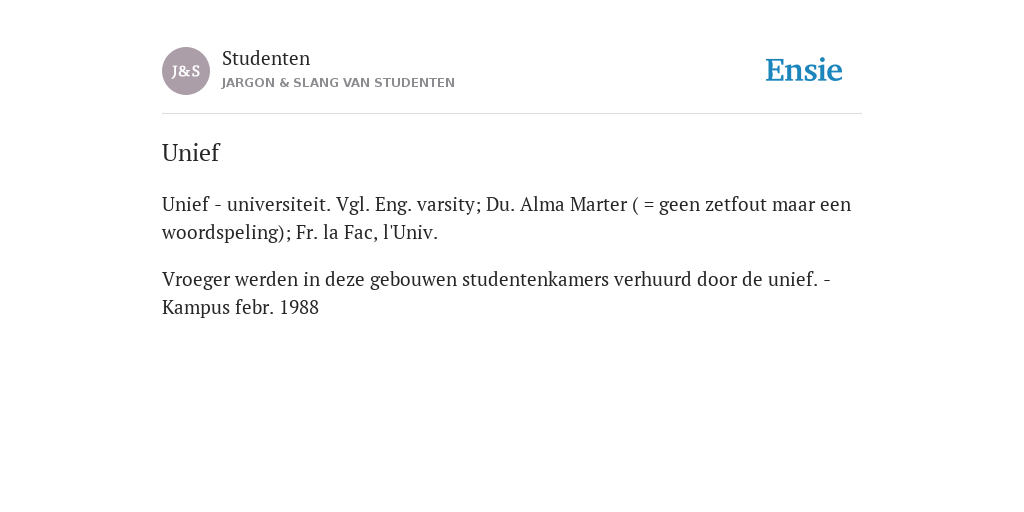Image resolution: width=1024 pixels, height=512 pixels.
Task: Select the Jargon & Slang van Studenten subtitle
Action: [x=338, y=83]
